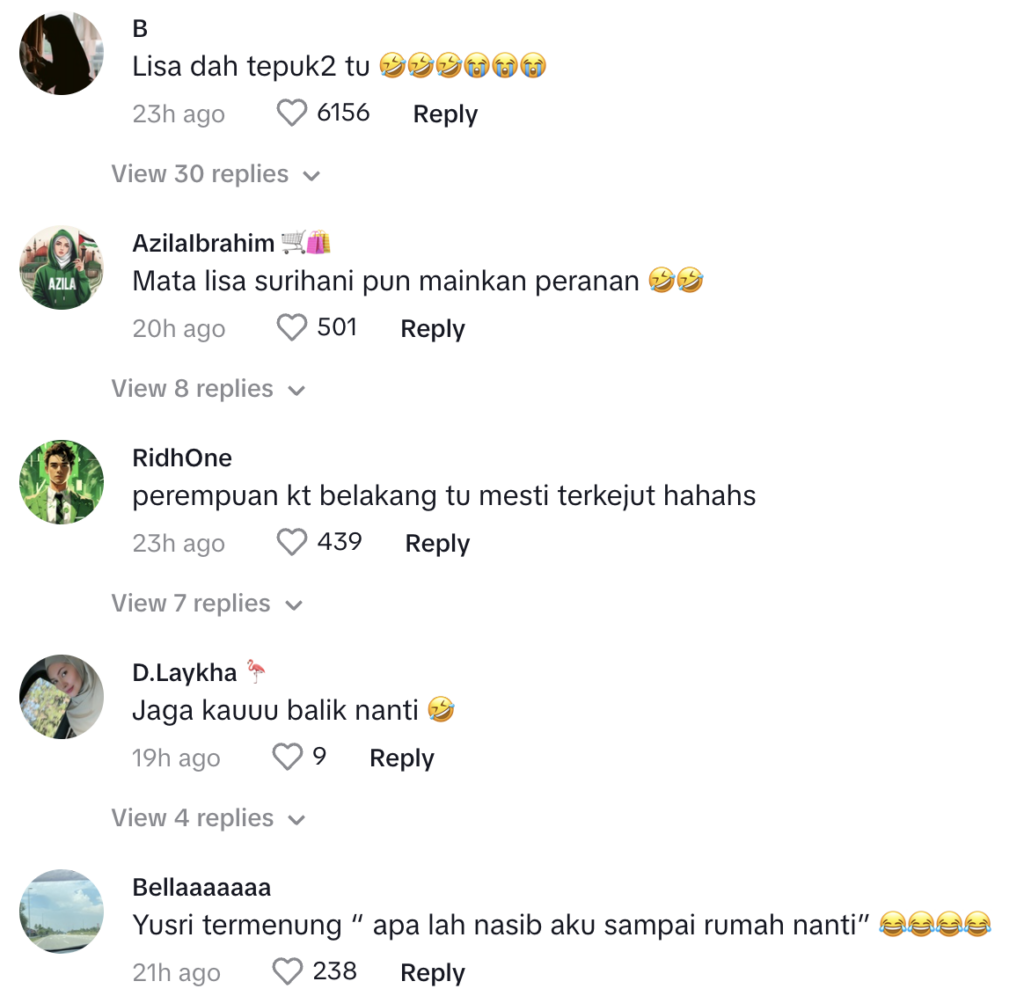The height and width of the screenshot is (996, 1024).
Task: Heart Bellaaaaaaa's comment with 238 likes
Action: click(287, 971)
